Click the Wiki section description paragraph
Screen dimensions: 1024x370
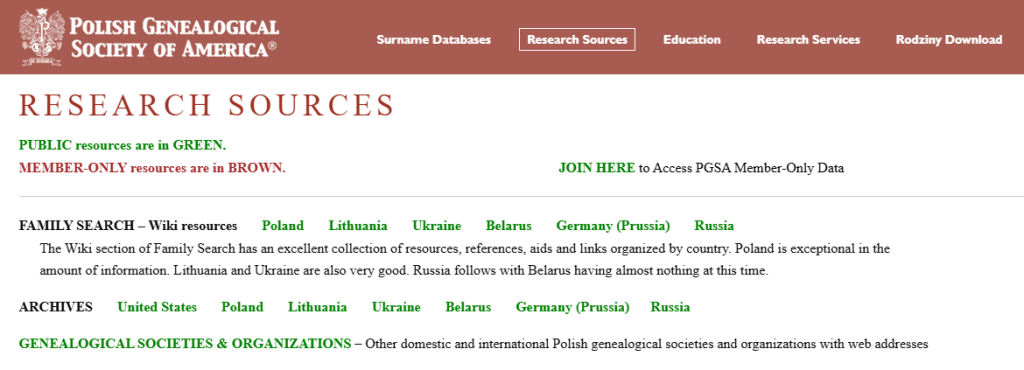[x=464, y=260]
